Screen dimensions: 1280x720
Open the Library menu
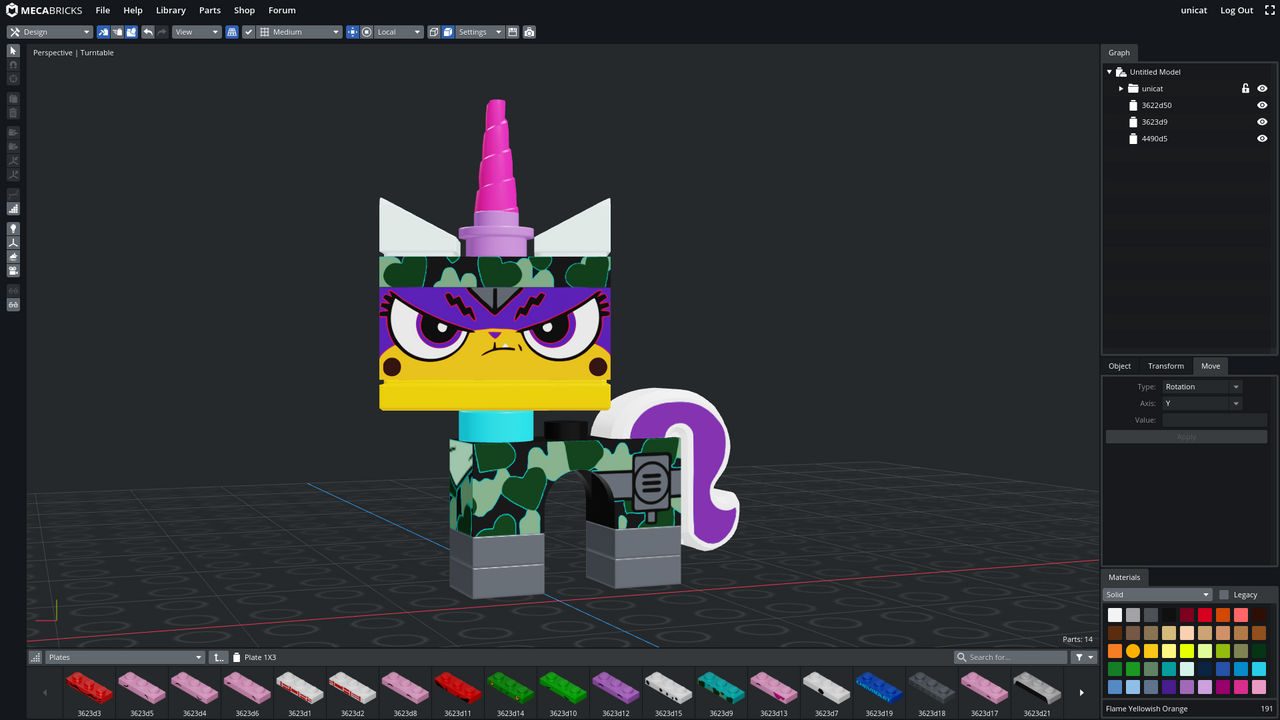171,10
